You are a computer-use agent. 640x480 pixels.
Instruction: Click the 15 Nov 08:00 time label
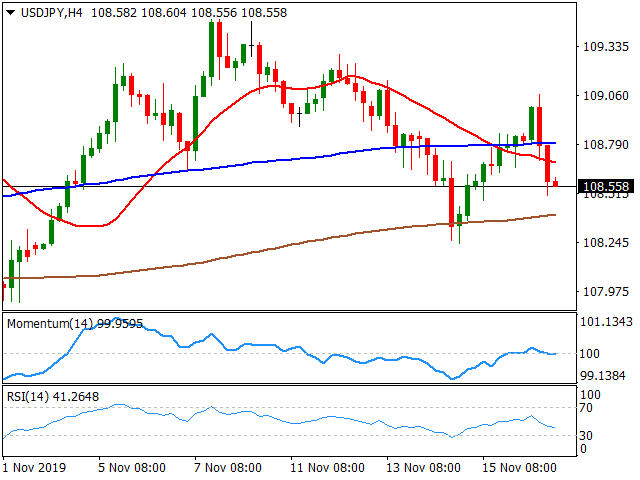[520, 467]
